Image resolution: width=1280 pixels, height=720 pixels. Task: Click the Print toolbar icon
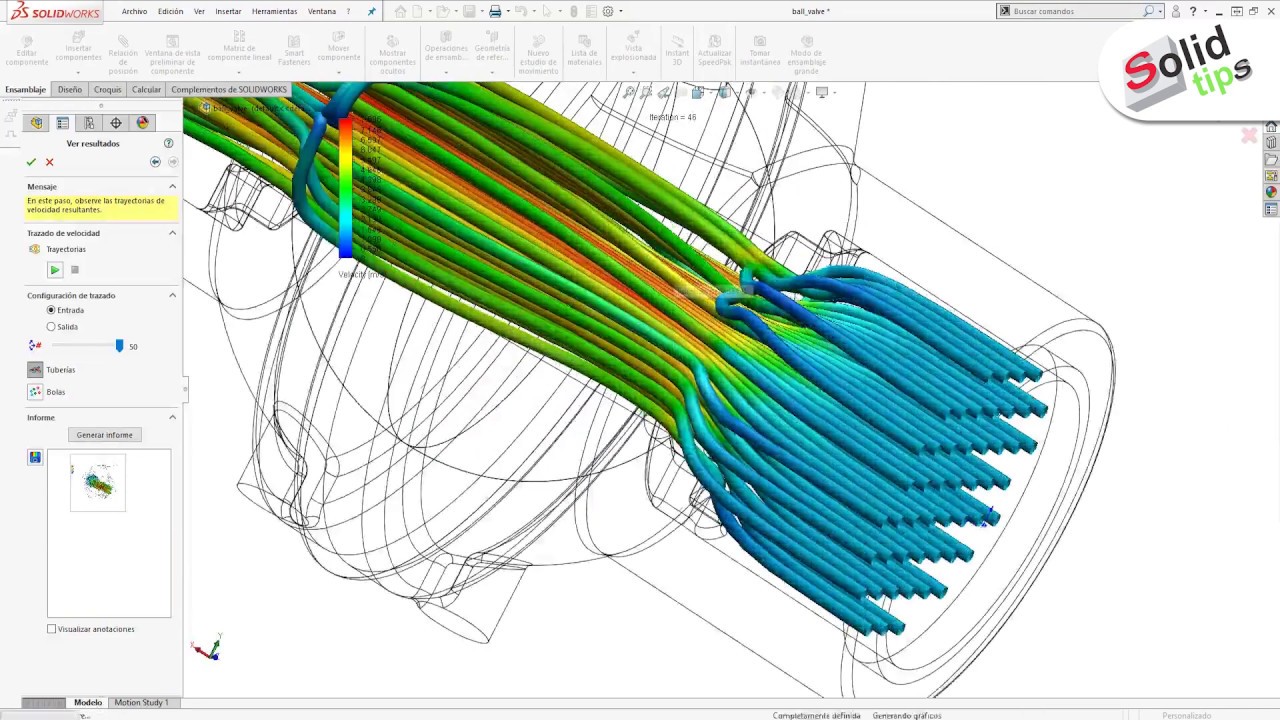click(x=495, y=11)
